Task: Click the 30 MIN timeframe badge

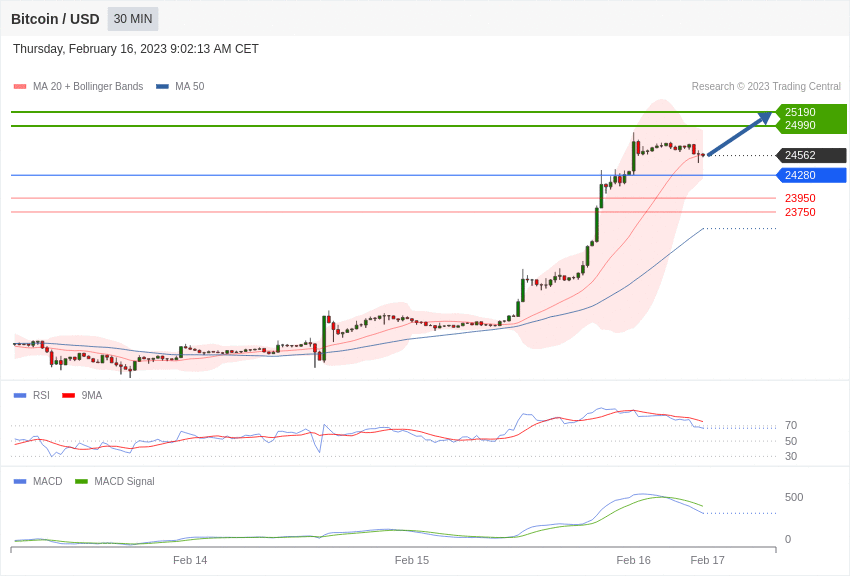Action: [x=133, y=19]
